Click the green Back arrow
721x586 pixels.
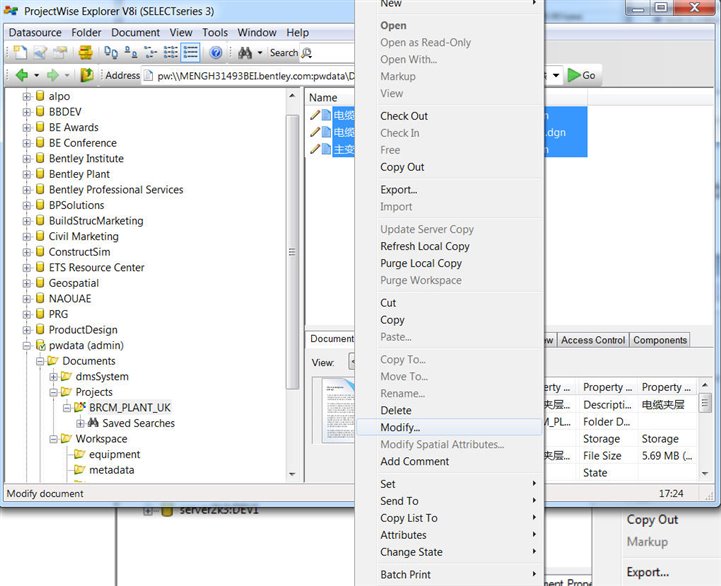click(22, 75)
